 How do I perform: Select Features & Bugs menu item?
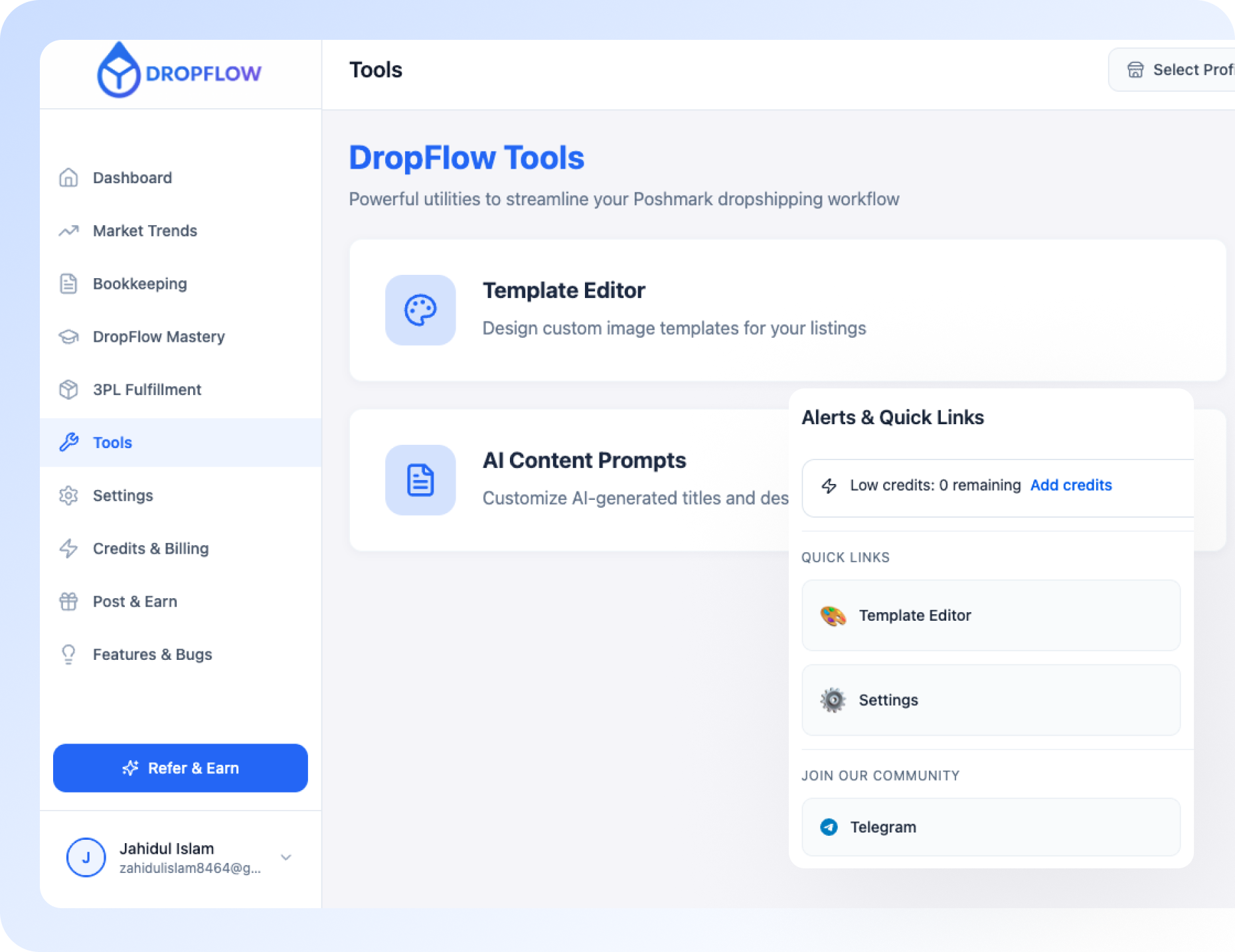click(x=152, y=655)
